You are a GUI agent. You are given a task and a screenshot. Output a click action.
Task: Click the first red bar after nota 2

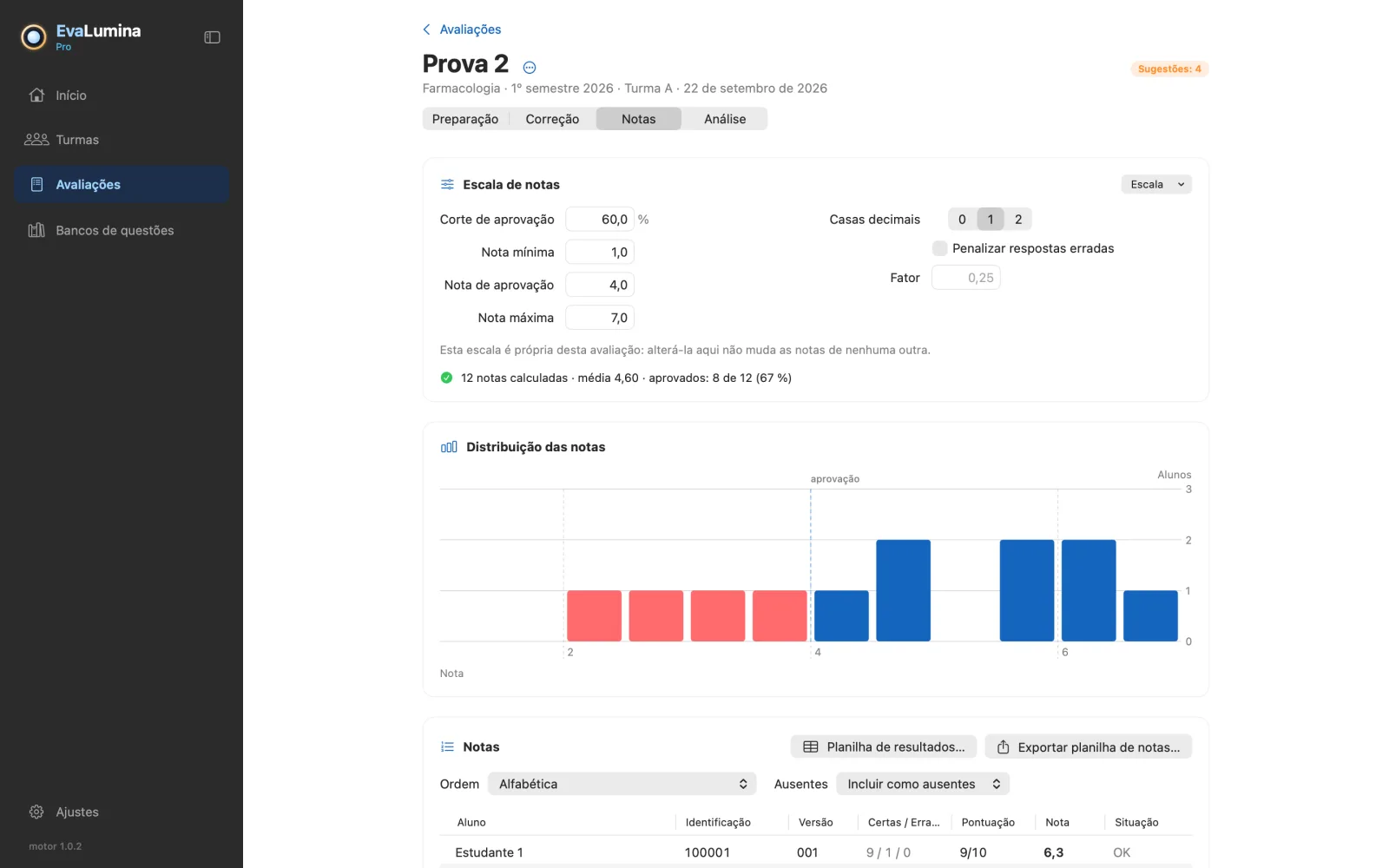(x=594, y=616)
